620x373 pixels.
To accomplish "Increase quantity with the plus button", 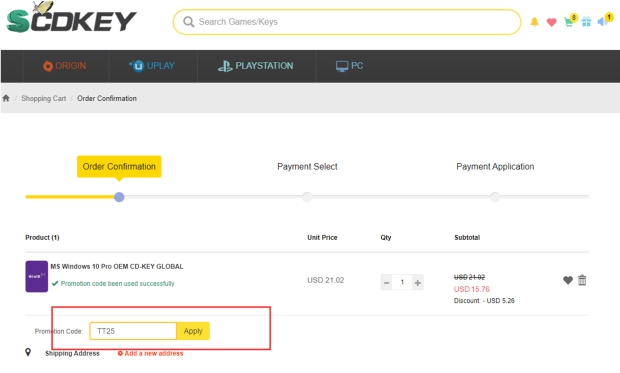I will tap(418, 282).
